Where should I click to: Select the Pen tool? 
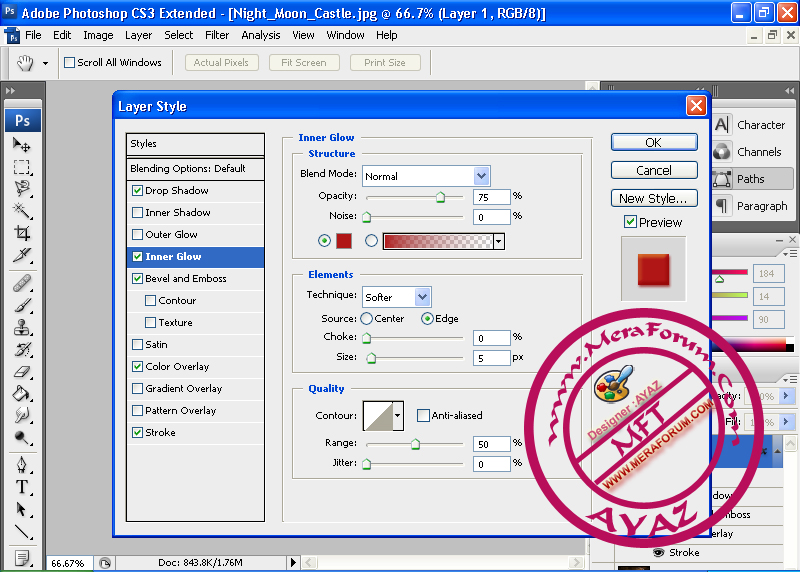[21, 465]
